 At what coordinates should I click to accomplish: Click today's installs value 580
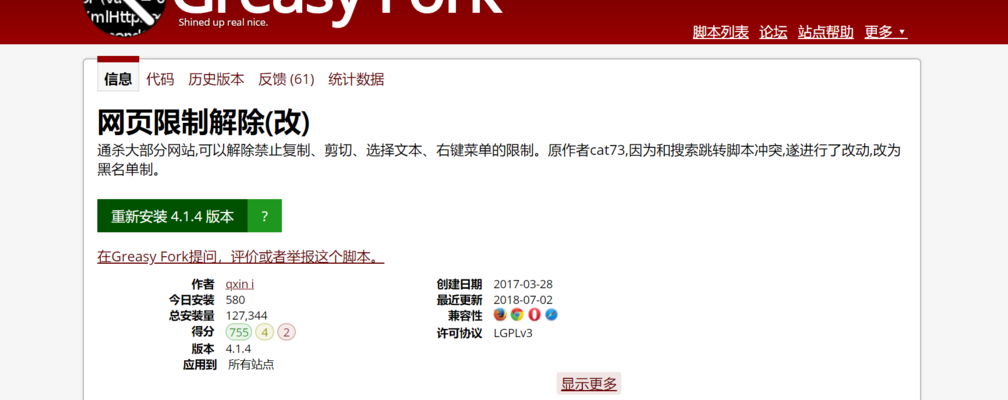(x=235, y=300)
